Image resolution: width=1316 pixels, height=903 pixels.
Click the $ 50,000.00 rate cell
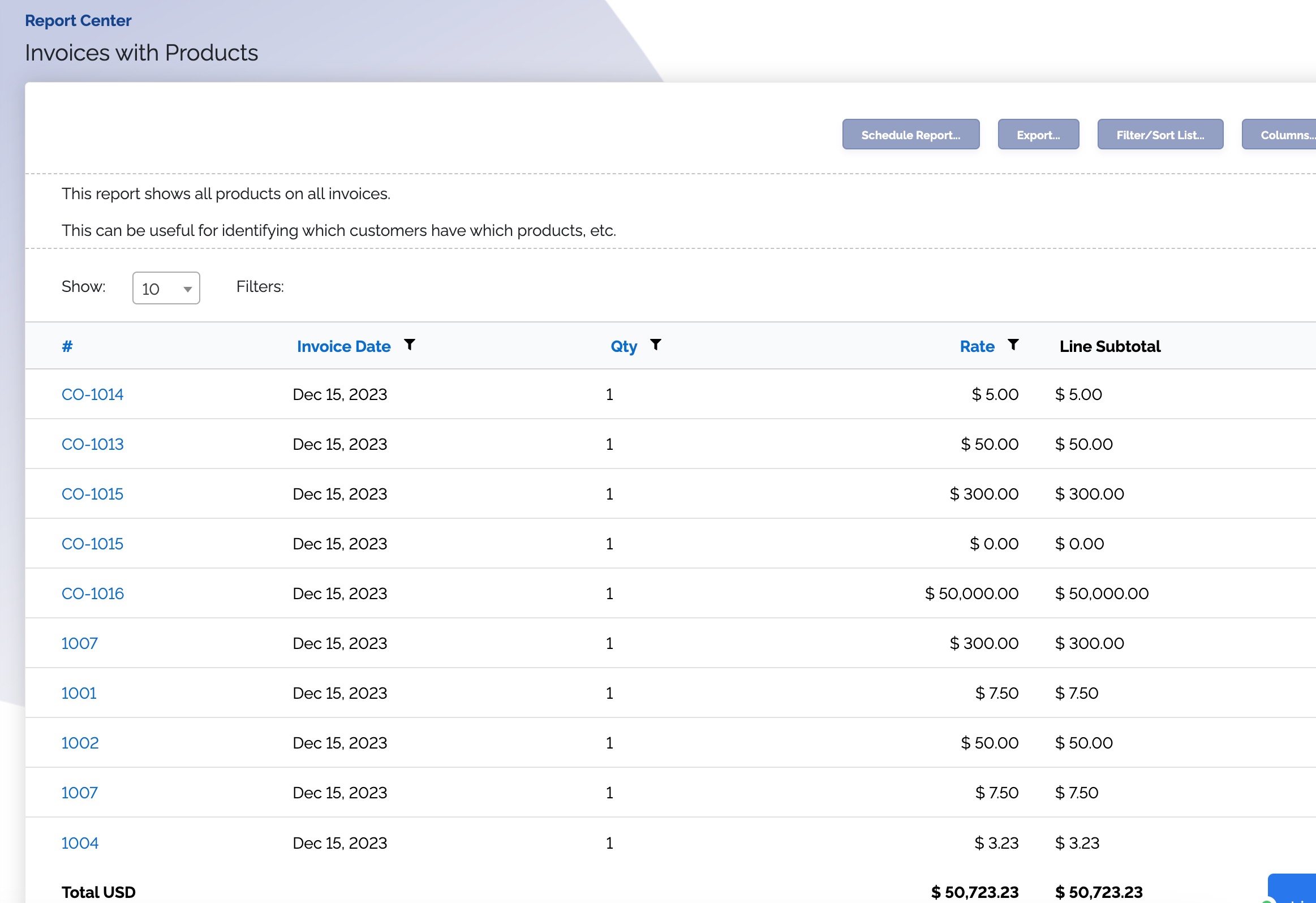pyautogui.click(x=971, y=594)
